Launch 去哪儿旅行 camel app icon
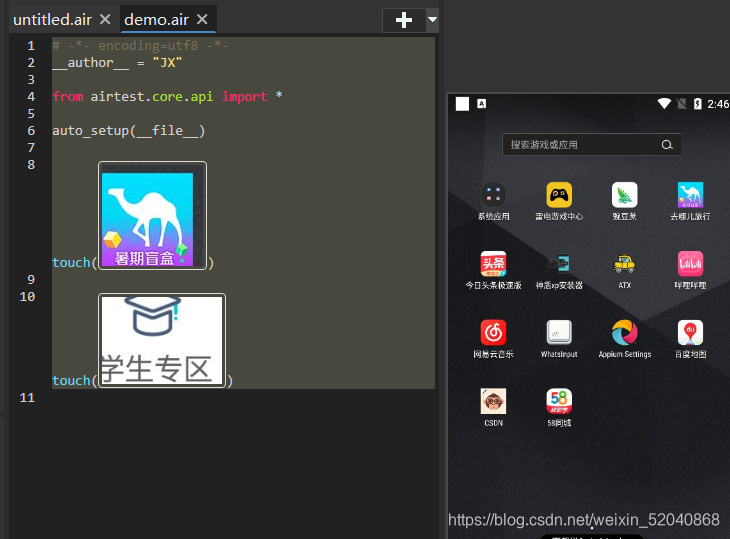The width and height of the screenshot is (730, 539). [690, 195]
